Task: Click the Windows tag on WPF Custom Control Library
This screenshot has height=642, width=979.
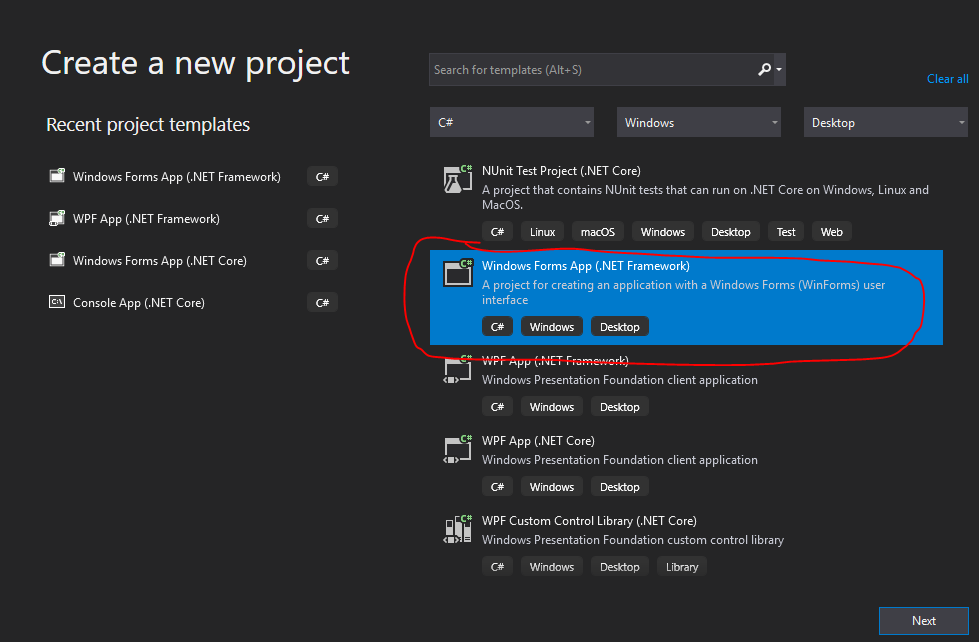Action: pos(551,566)
